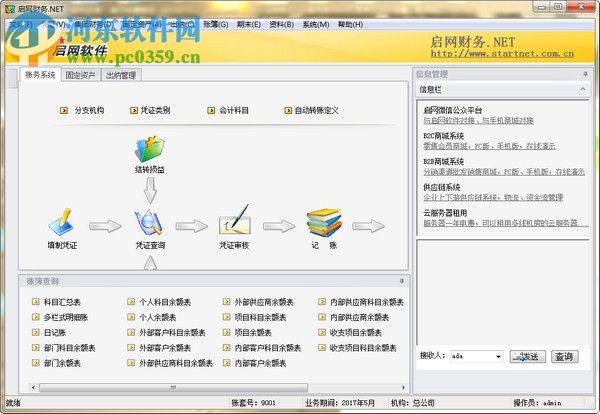Open the 供应链系统 description link
600x414 pixels.
(x=493, y=197)
